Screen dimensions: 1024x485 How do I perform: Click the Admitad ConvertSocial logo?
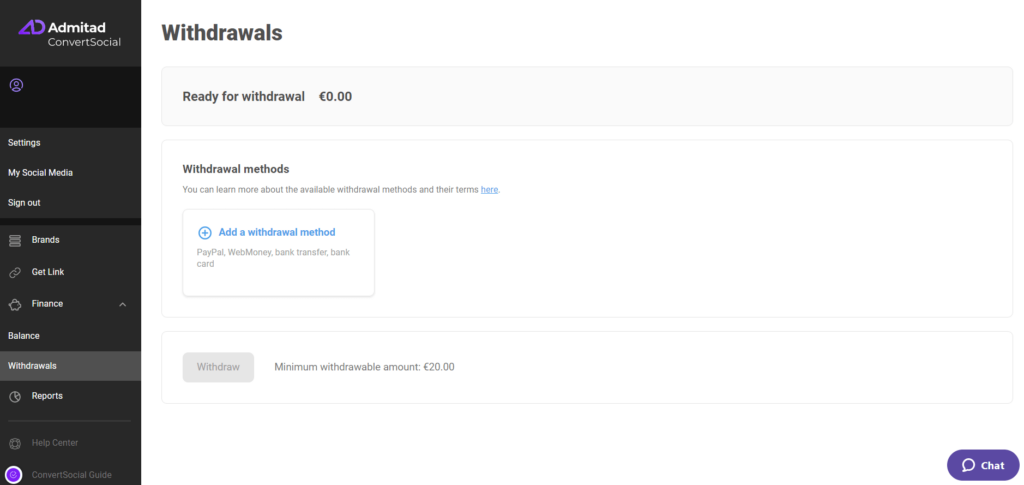coord(69,34)
